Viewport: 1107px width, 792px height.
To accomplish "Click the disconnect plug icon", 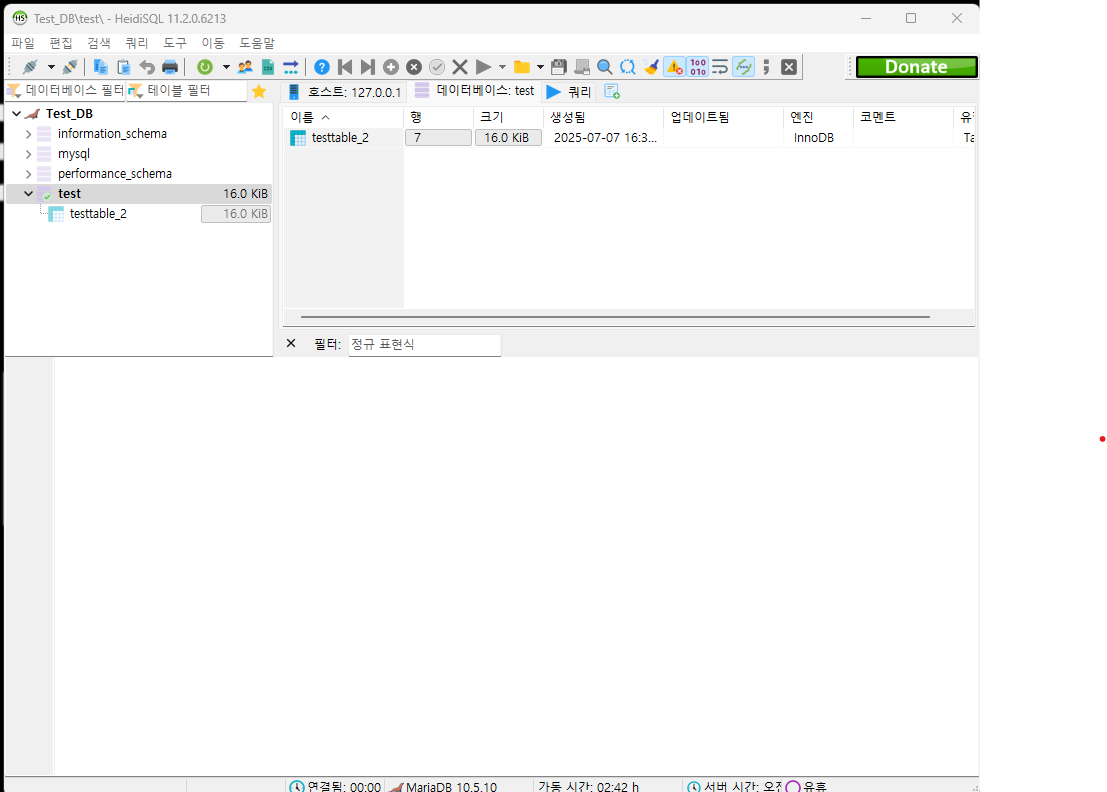I will pos(70,67).
